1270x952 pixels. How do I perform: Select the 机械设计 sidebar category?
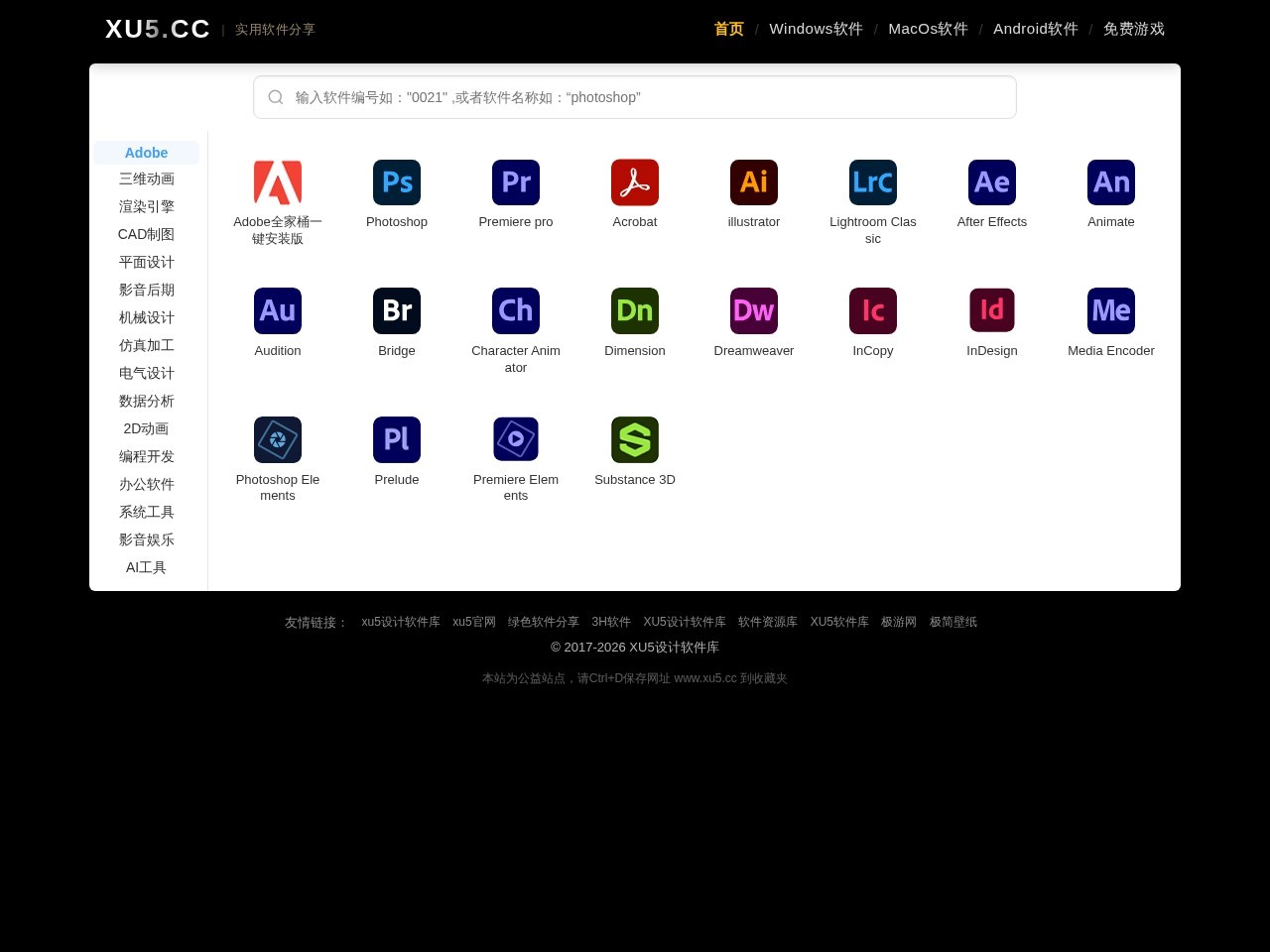[146, 317]
